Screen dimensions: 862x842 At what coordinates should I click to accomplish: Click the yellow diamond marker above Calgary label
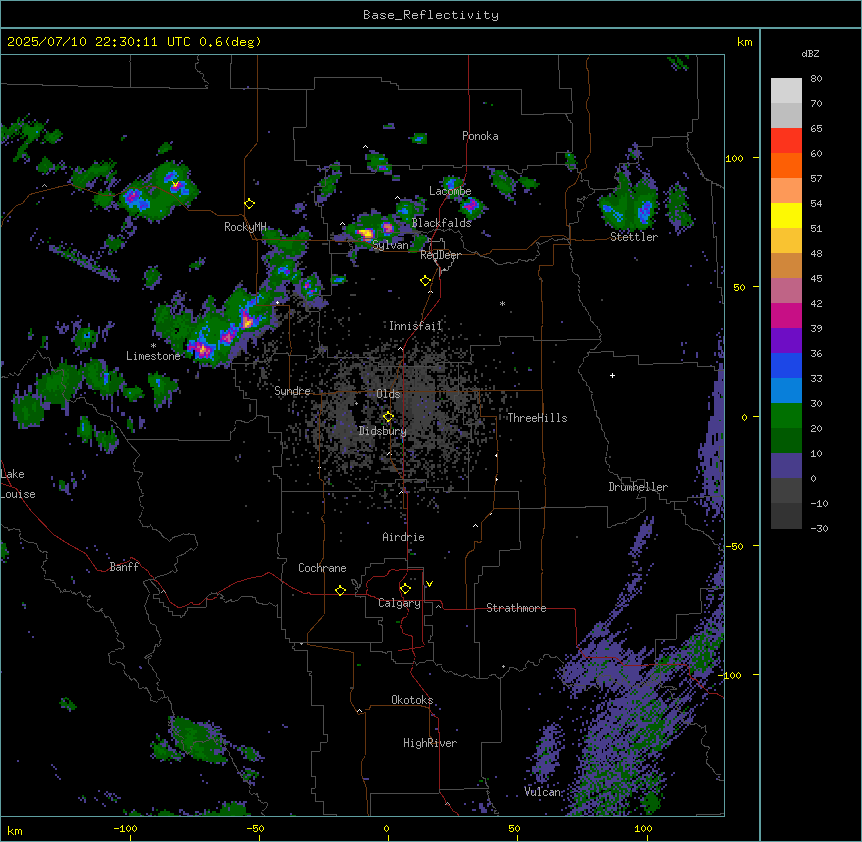(x=405, y=589)
